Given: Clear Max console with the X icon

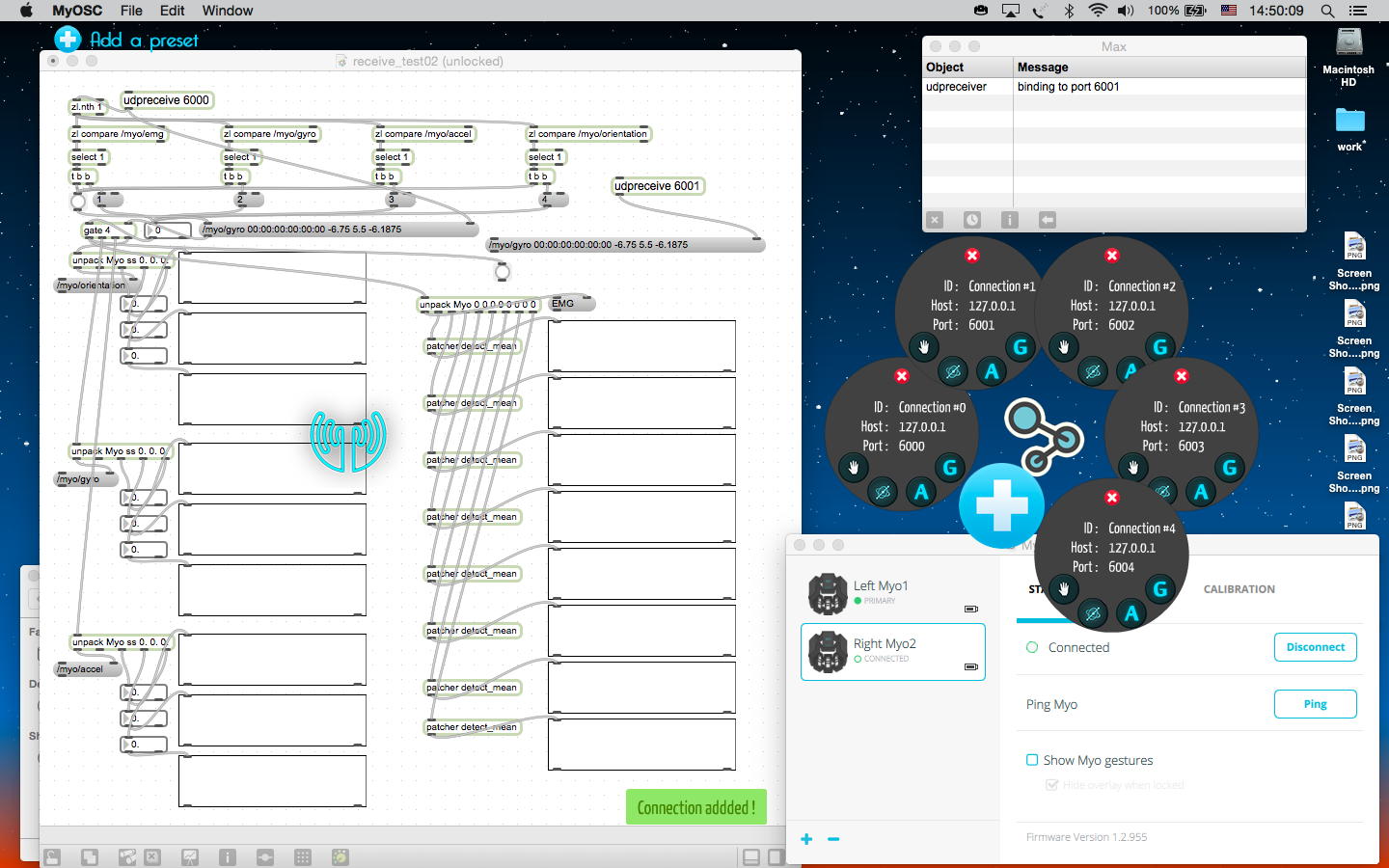Looking at the screenshot, I should pos(934,220).
